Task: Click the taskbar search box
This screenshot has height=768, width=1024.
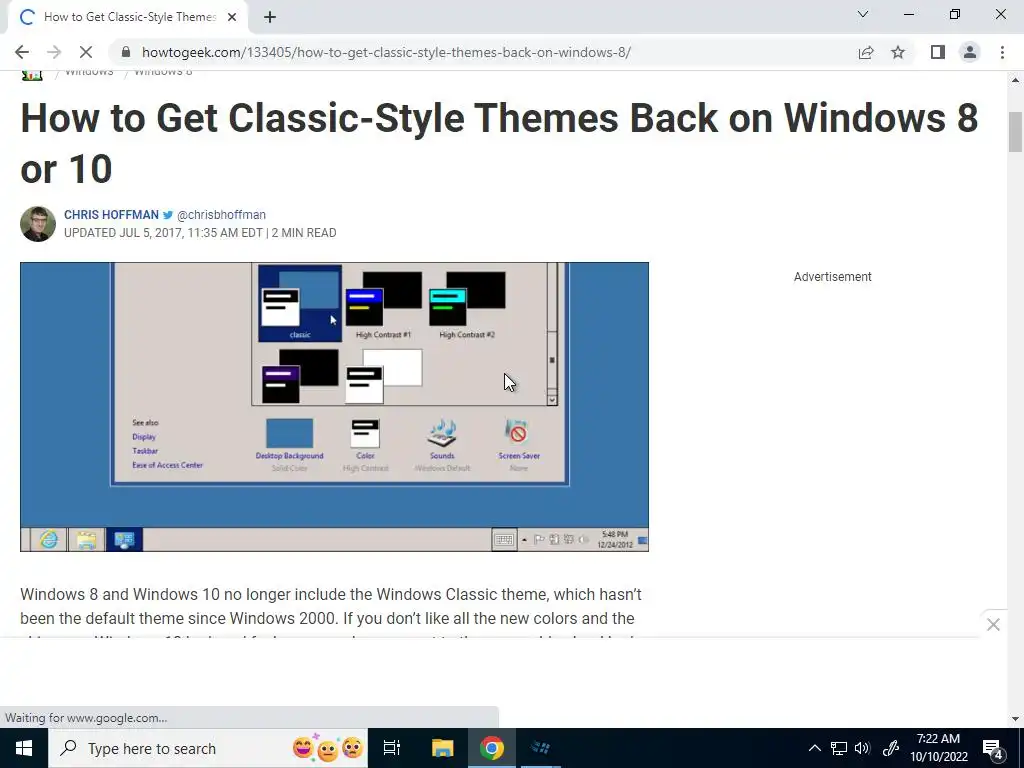Action: coord(208,748)
